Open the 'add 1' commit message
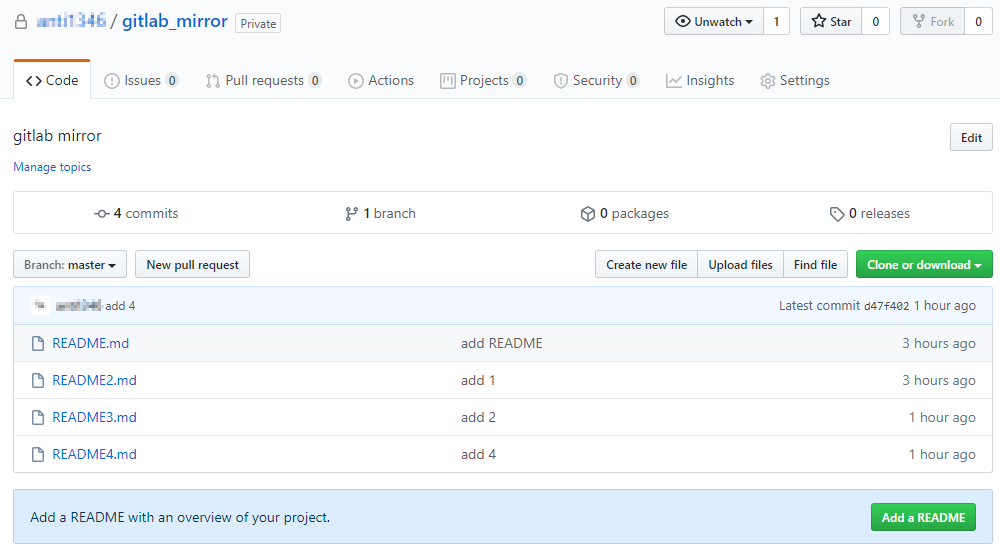The image size is (1000, 551). click(478, 380)
